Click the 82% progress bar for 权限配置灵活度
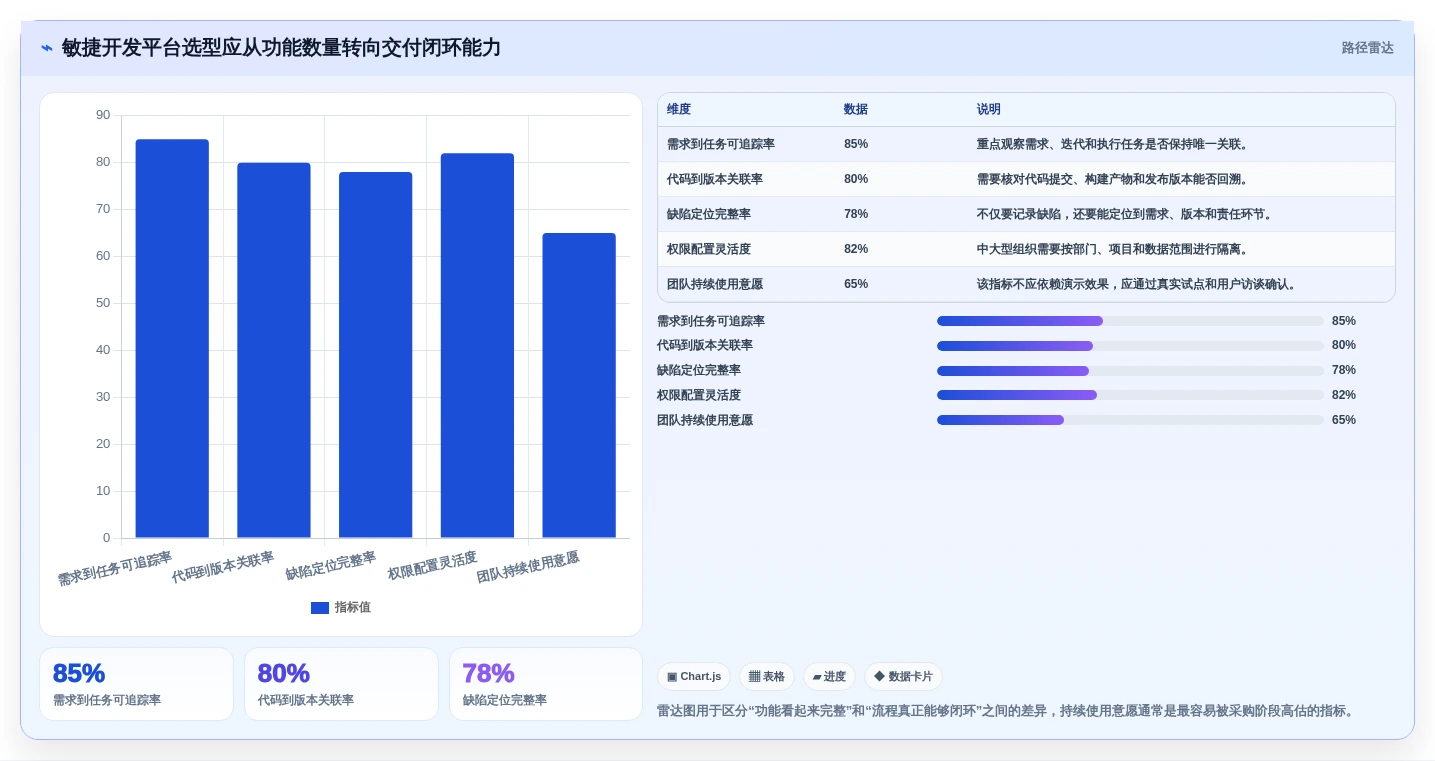Viewport: 1435px width, 761px height. (x=1130, y=395)
